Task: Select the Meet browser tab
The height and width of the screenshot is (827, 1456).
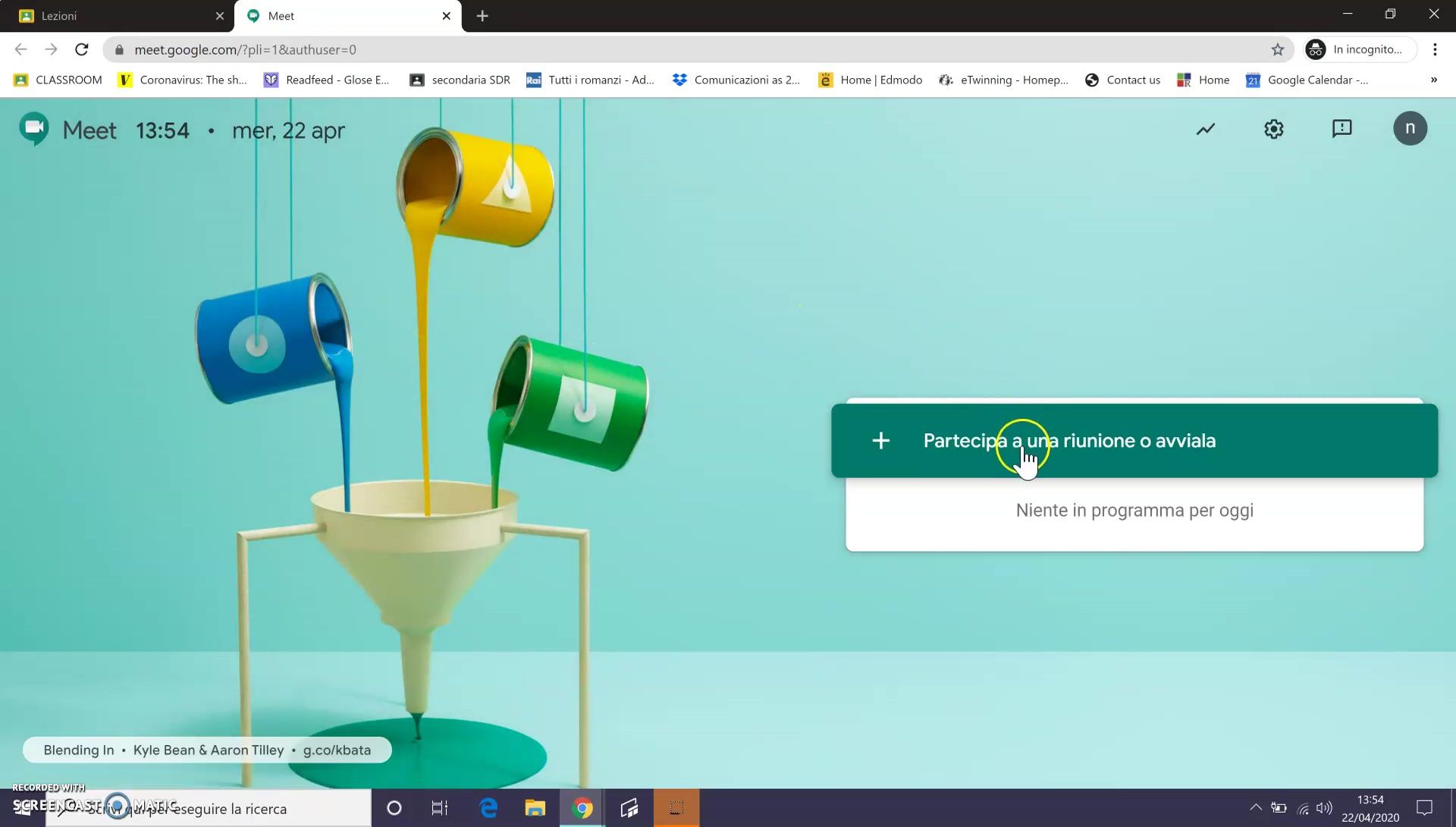Action: [349, 16]
